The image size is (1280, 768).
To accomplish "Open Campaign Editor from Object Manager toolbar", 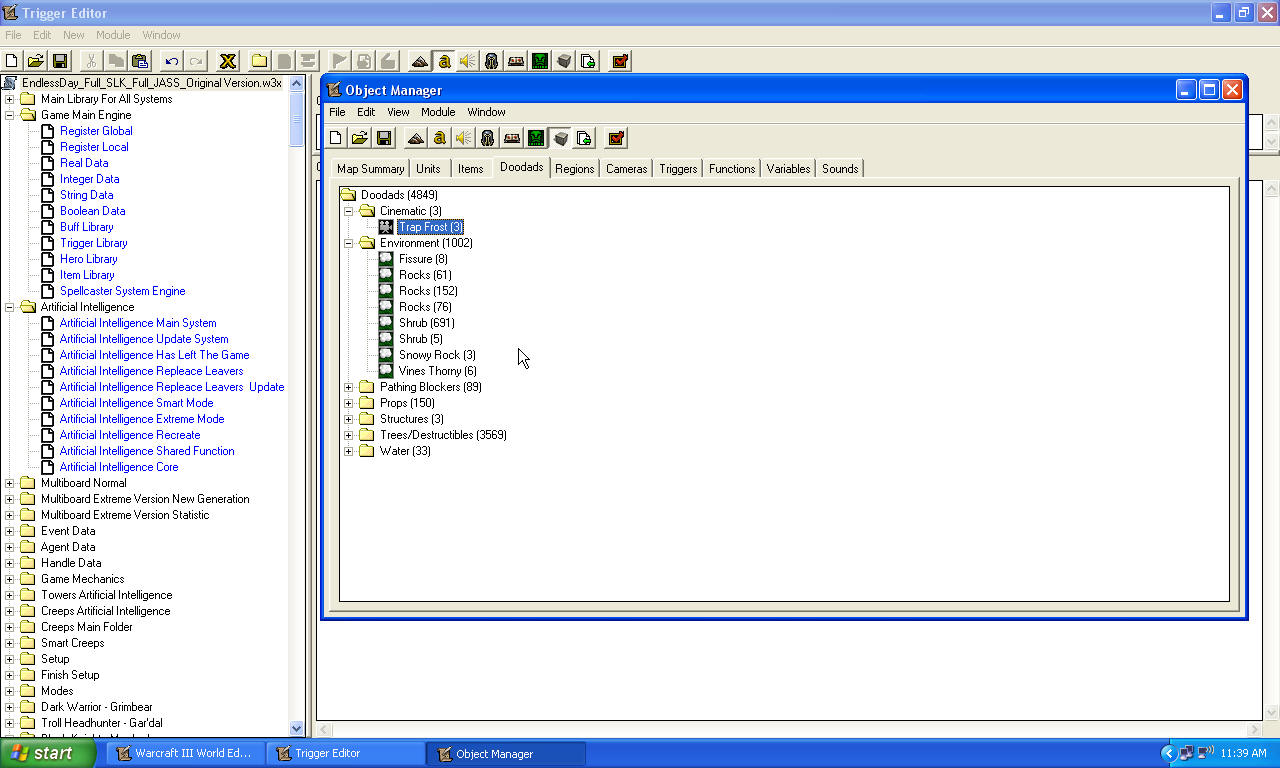I will tap(512, 138).
